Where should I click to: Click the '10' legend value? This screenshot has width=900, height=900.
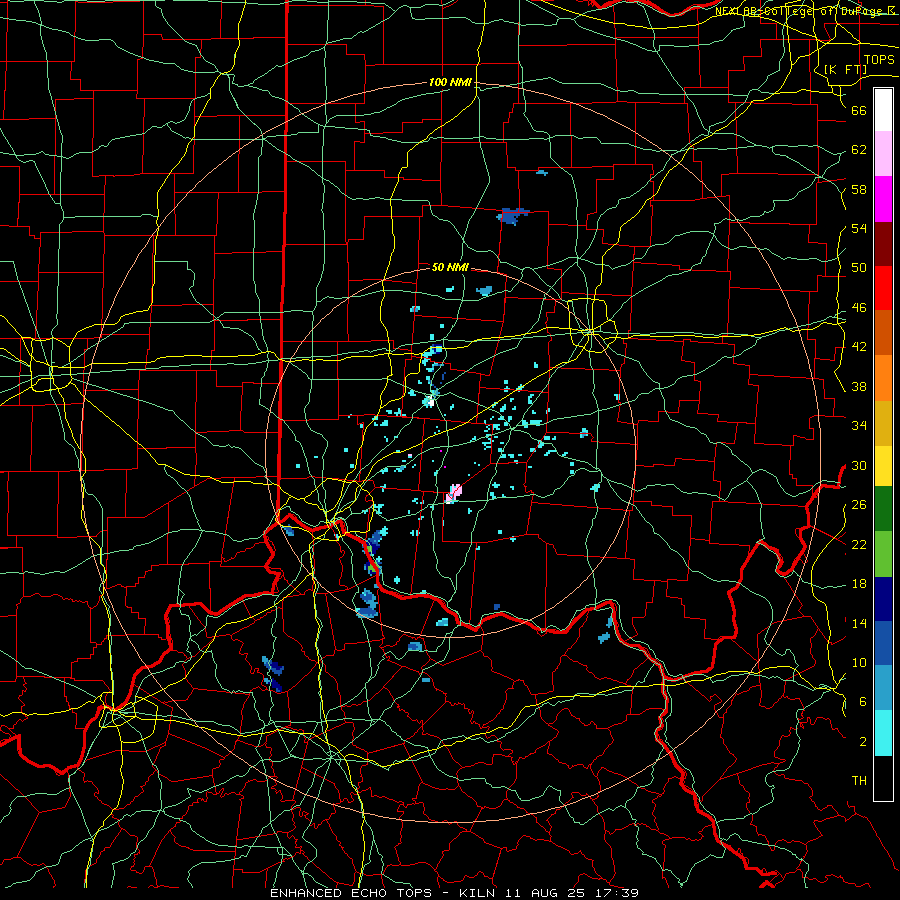pos(859,662)
